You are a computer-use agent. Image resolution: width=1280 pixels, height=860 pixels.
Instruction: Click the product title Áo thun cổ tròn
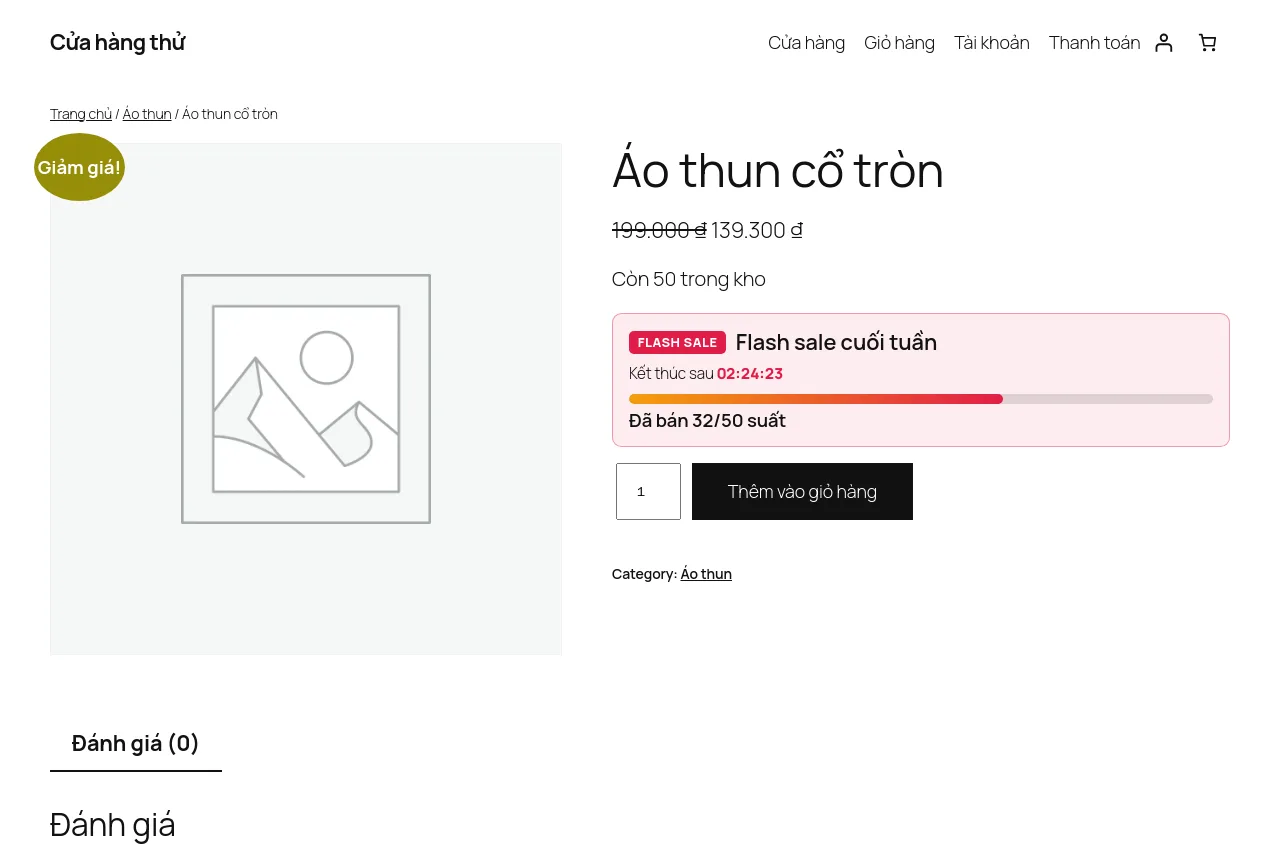tap(778, 170)
